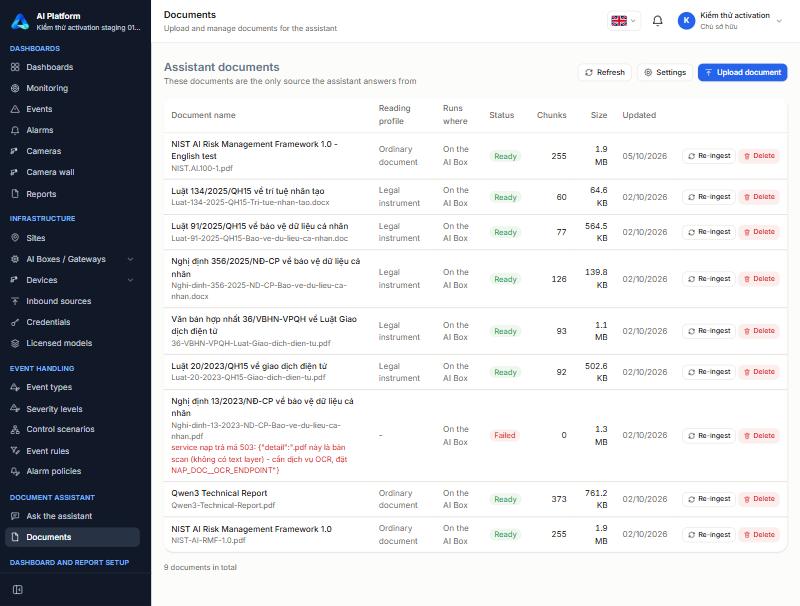Click the Size column header
Image resolution: width=800 pixels, height=606 pixels.
[599, 115]
